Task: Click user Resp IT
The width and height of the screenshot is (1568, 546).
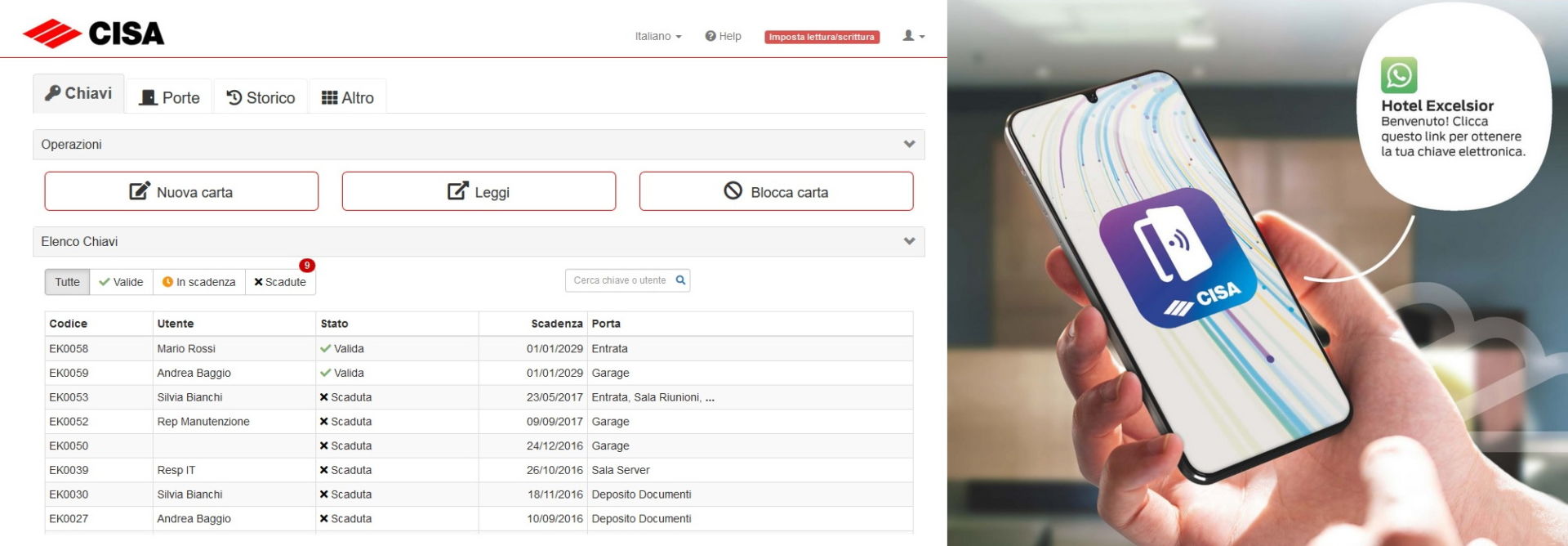Action: (x=176, y=470)
